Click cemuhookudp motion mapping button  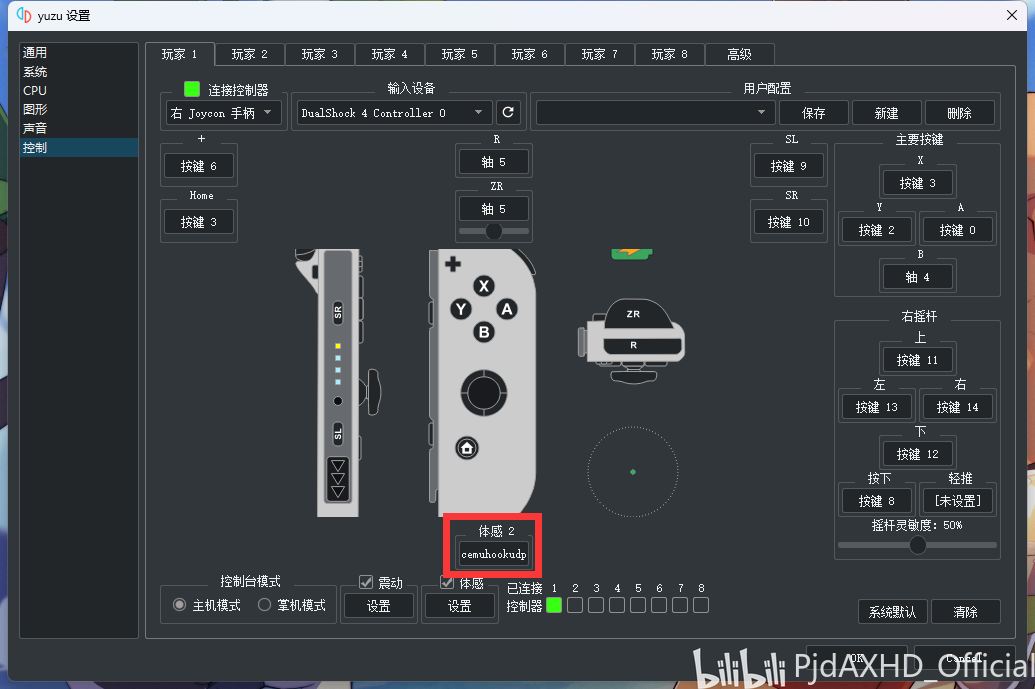click(494, 554)
